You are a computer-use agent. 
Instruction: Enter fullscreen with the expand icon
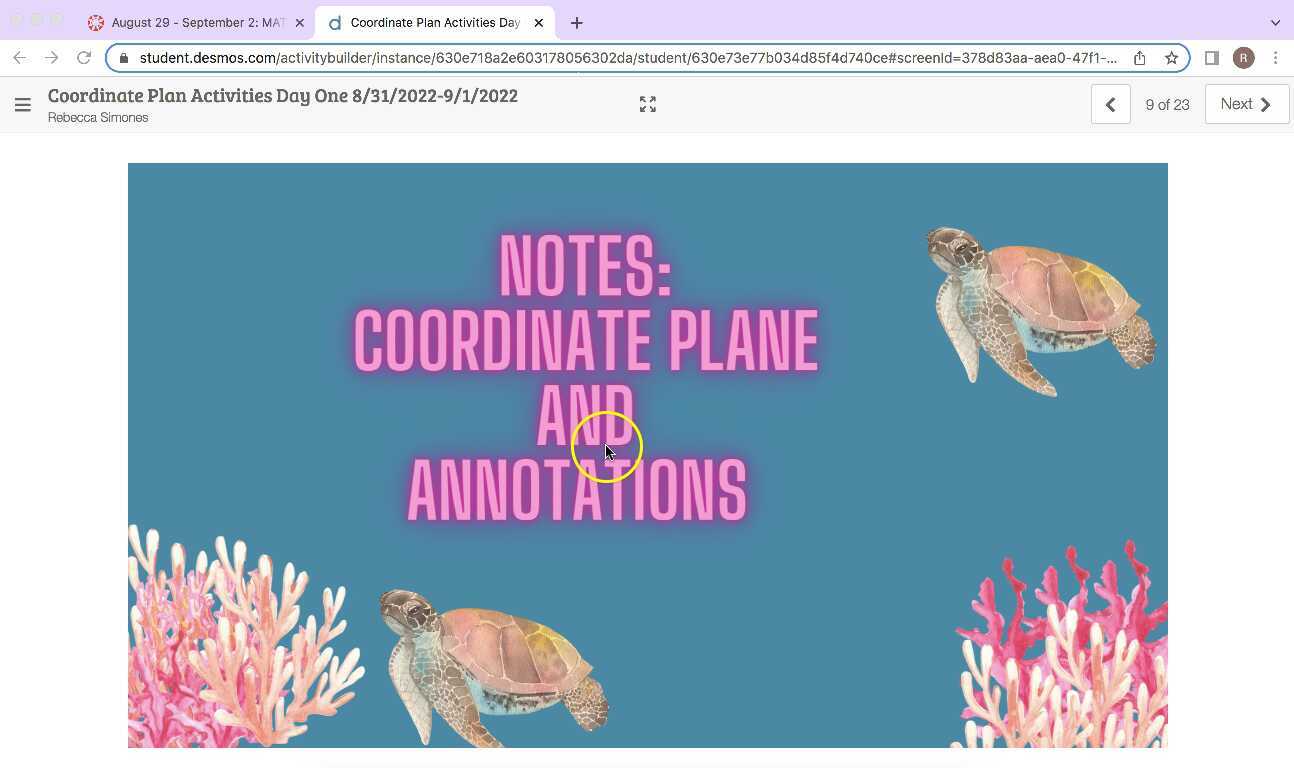pyautogui.click(x=647, y=103)
